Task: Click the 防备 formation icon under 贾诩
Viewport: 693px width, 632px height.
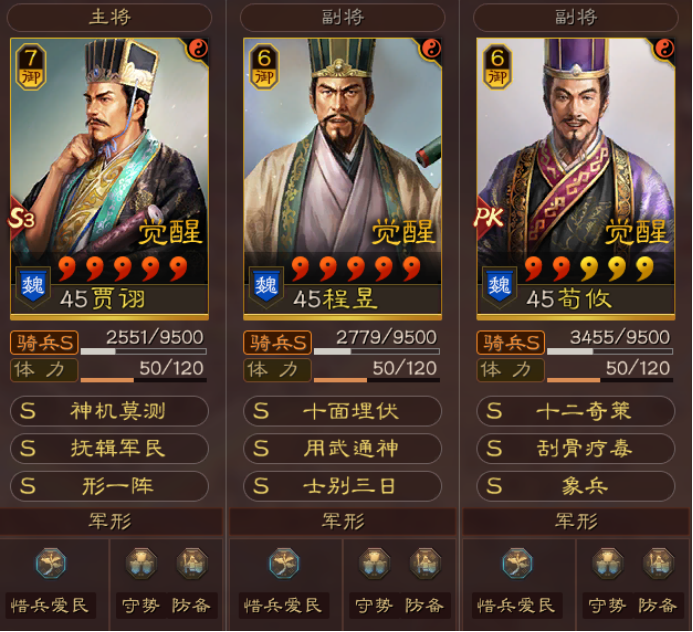Action: (x=192, y=563)
